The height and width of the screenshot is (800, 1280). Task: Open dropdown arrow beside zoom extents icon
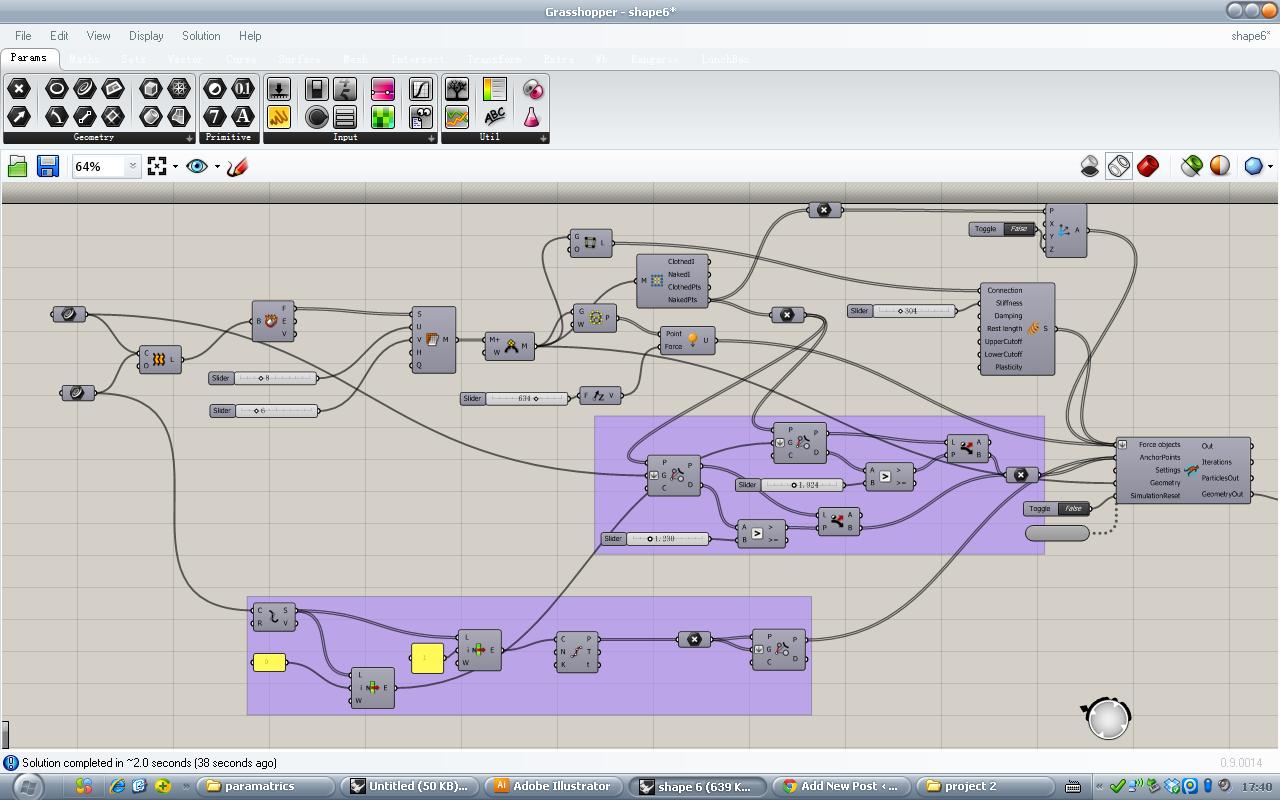tap(175, 167)
